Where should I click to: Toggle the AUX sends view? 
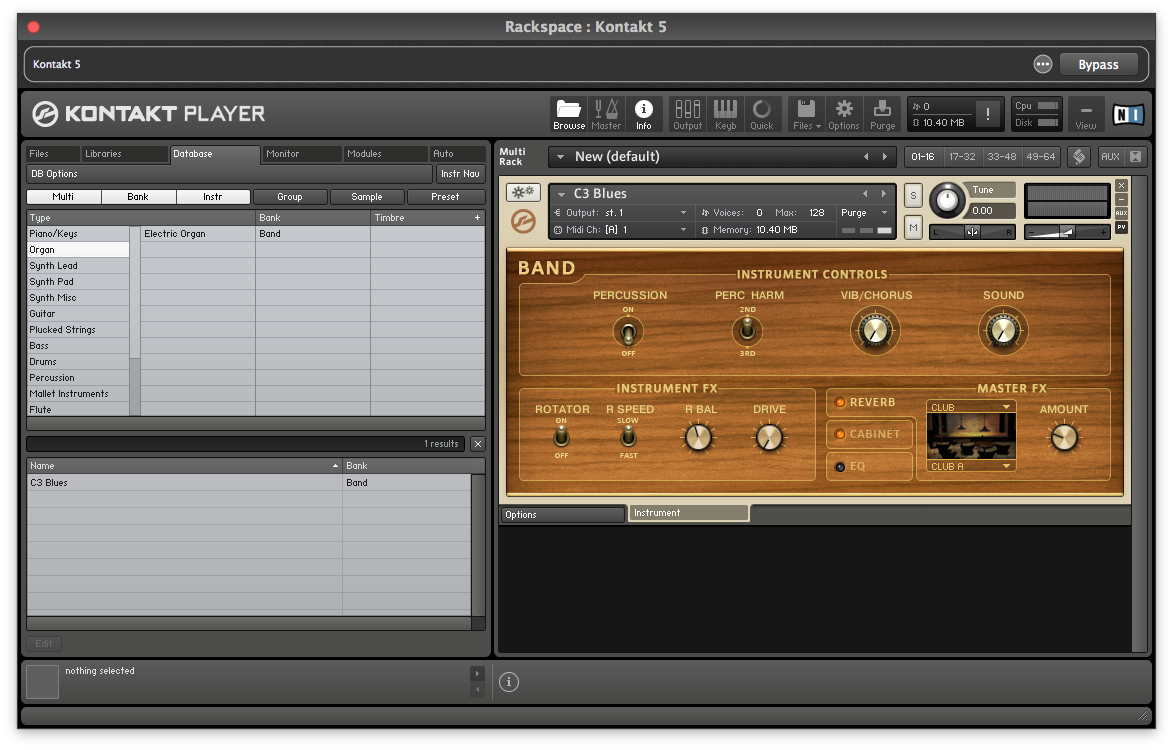point(1110,156)
